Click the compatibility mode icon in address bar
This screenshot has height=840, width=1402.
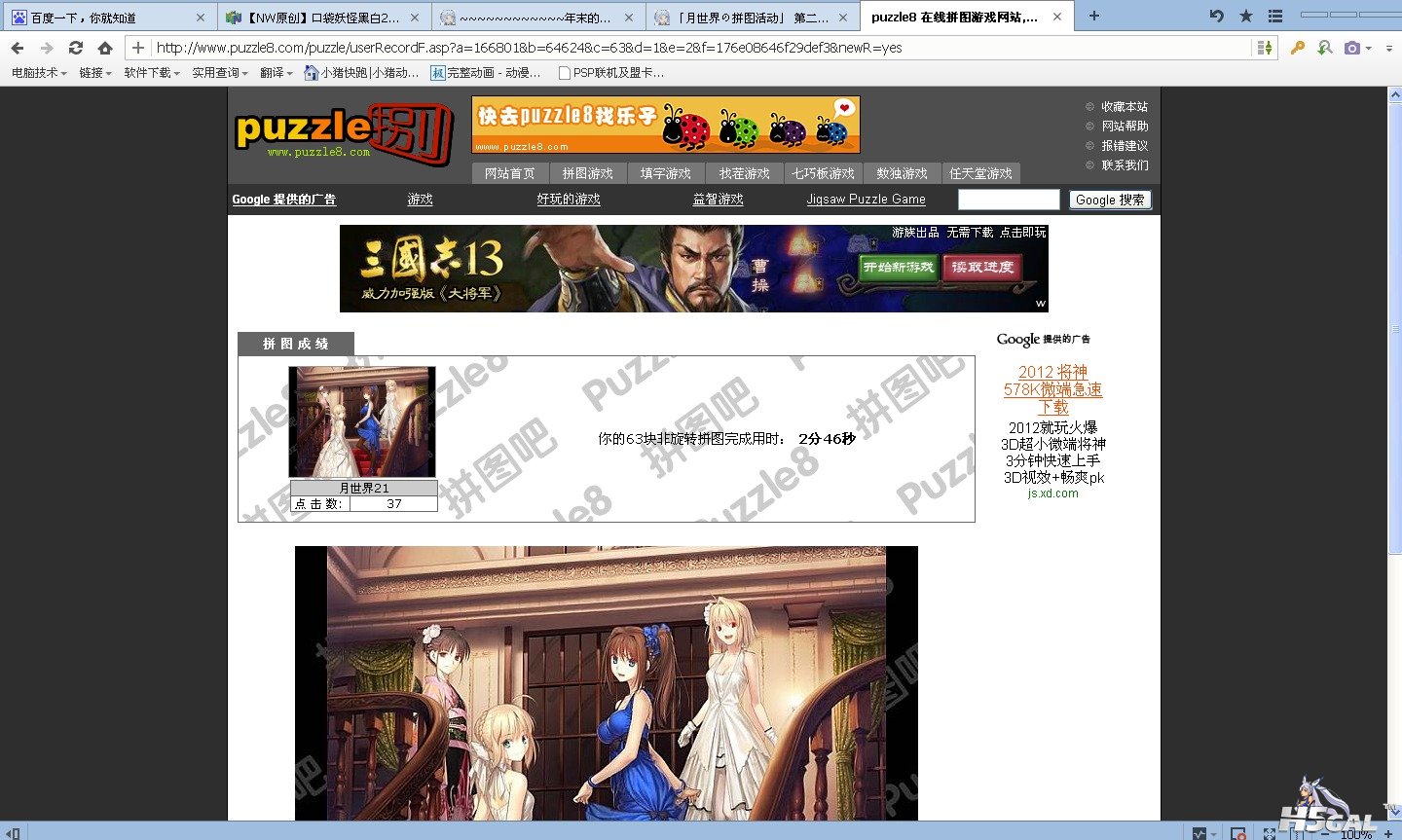[1264, 48]
